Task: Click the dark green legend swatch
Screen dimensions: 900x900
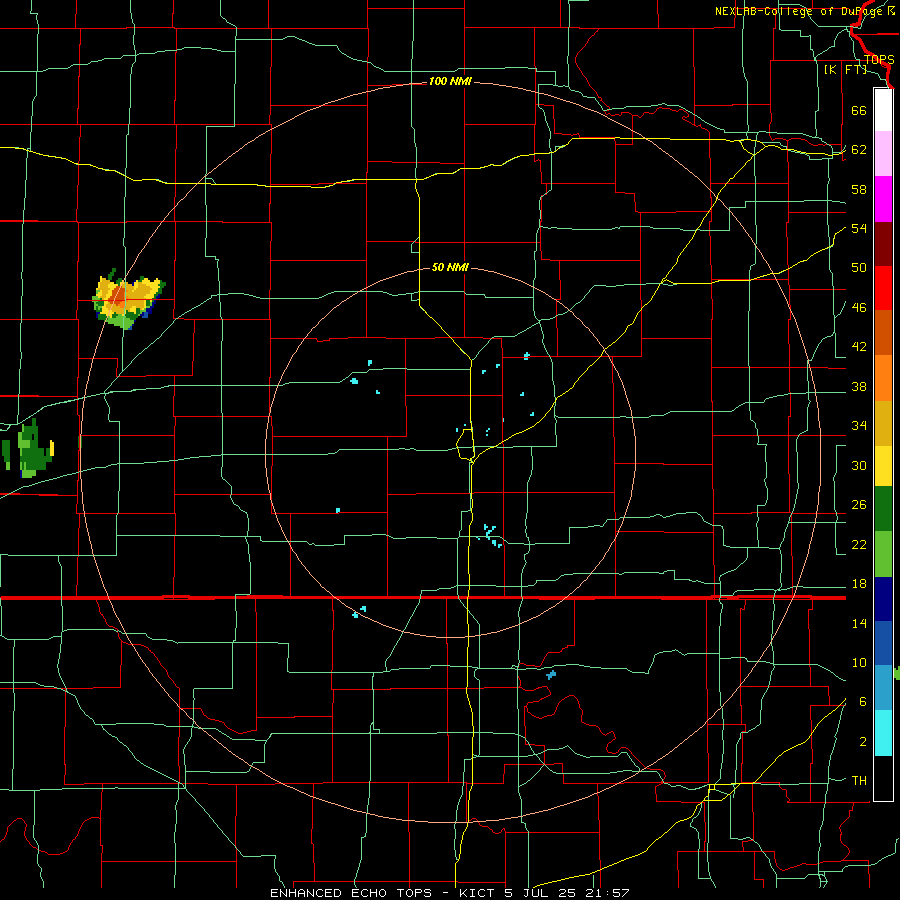Action: pos(883,509)
